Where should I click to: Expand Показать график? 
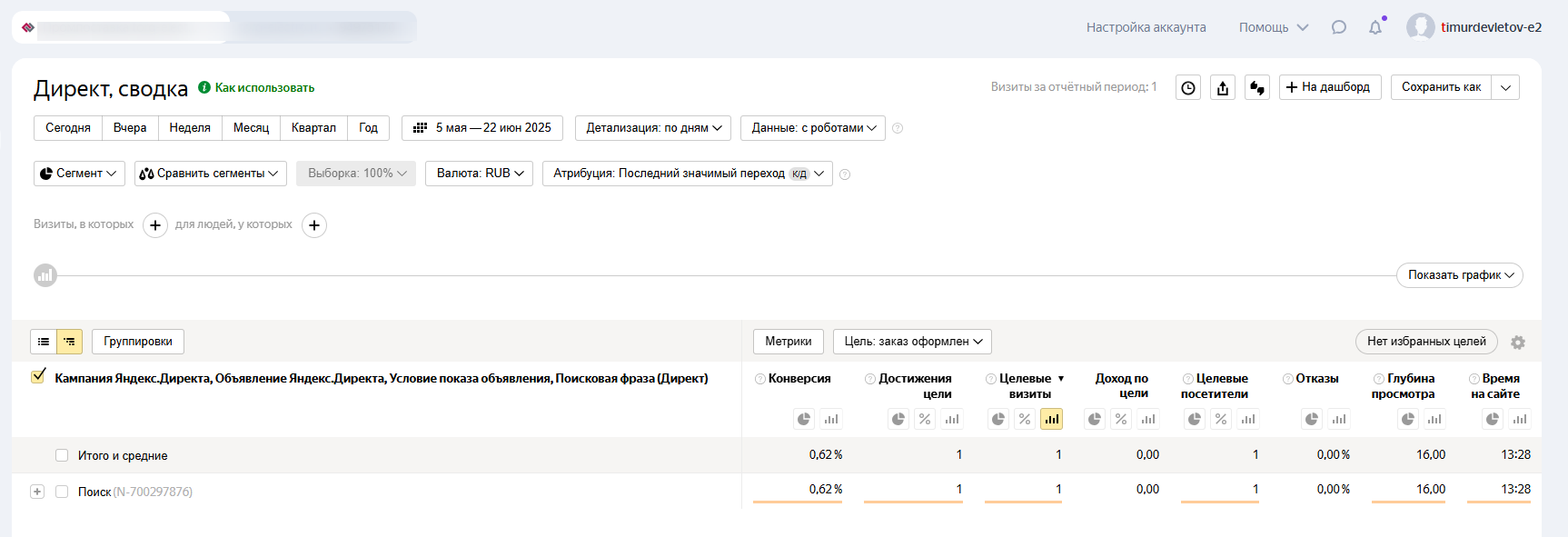[1460, 275]
